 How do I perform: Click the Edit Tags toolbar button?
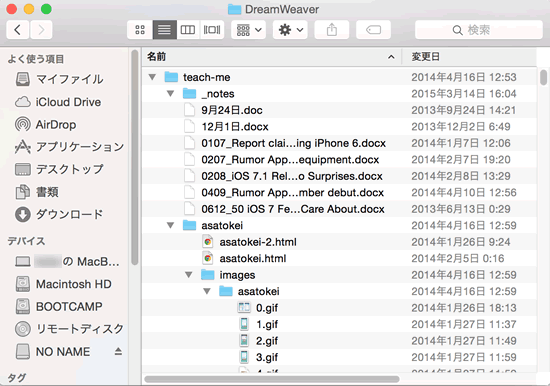(373, 30)
